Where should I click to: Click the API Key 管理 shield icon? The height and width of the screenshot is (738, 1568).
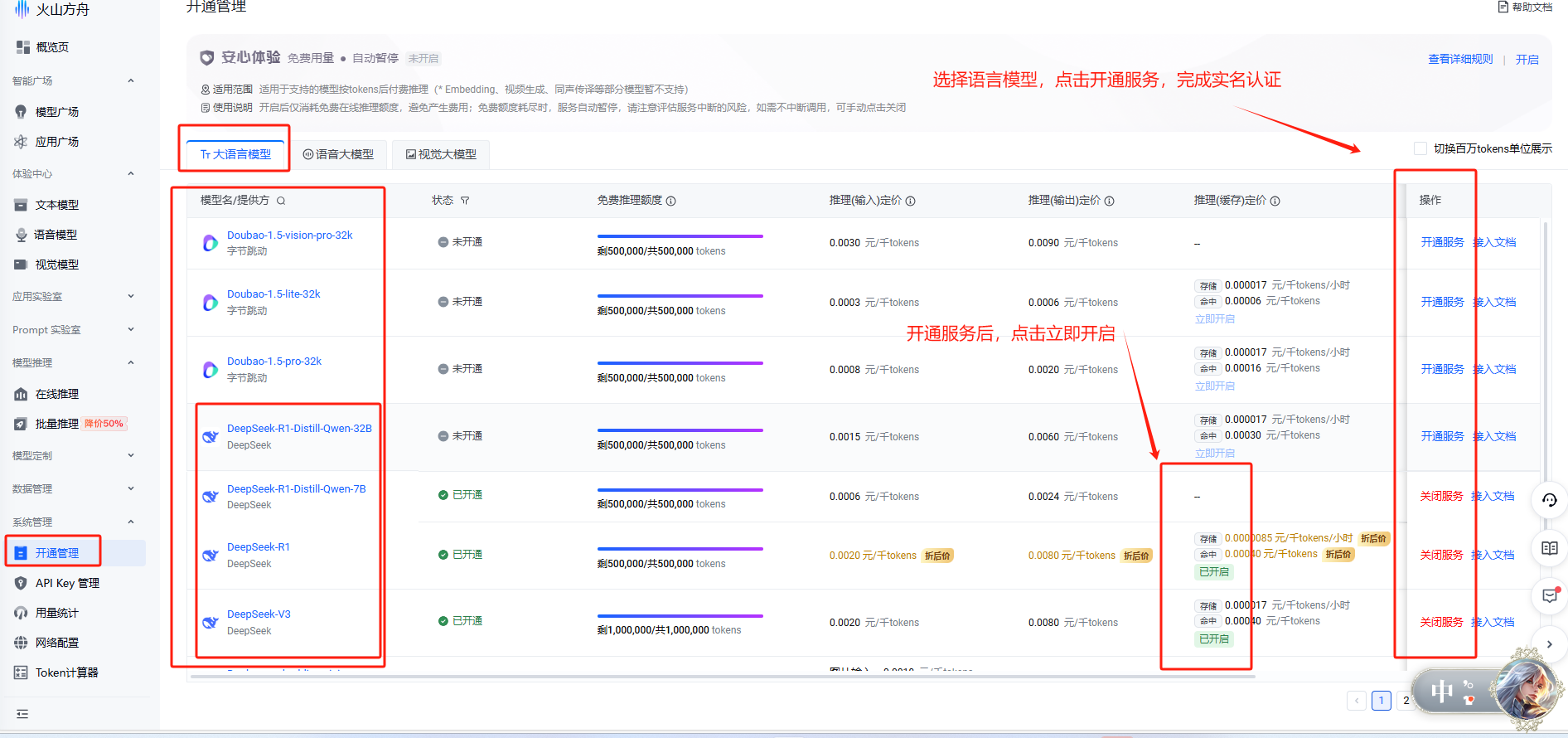point(22,583)
